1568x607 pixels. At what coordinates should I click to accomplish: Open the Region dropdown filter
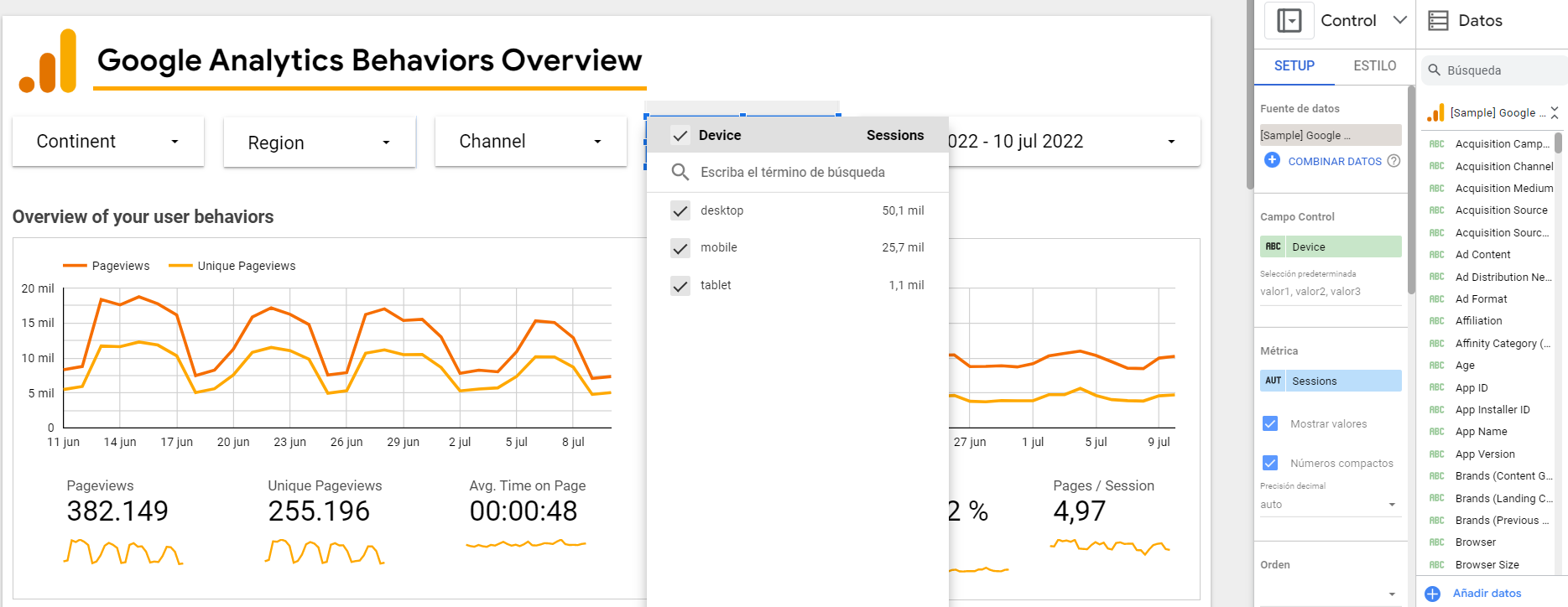pos(320,143)
